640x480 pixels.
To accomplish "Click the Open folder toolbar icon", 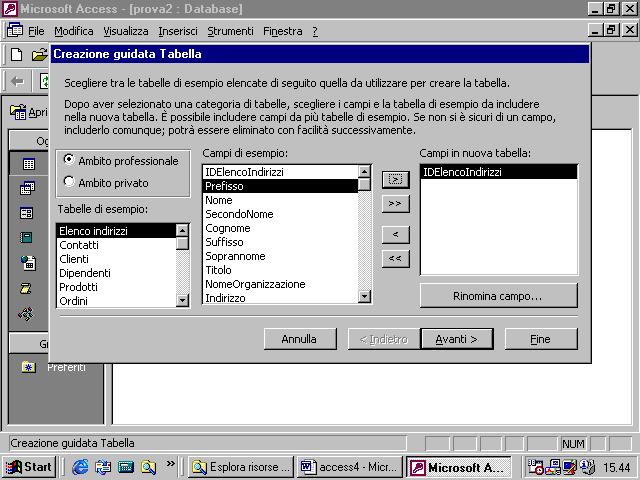I will pos(40,54).
